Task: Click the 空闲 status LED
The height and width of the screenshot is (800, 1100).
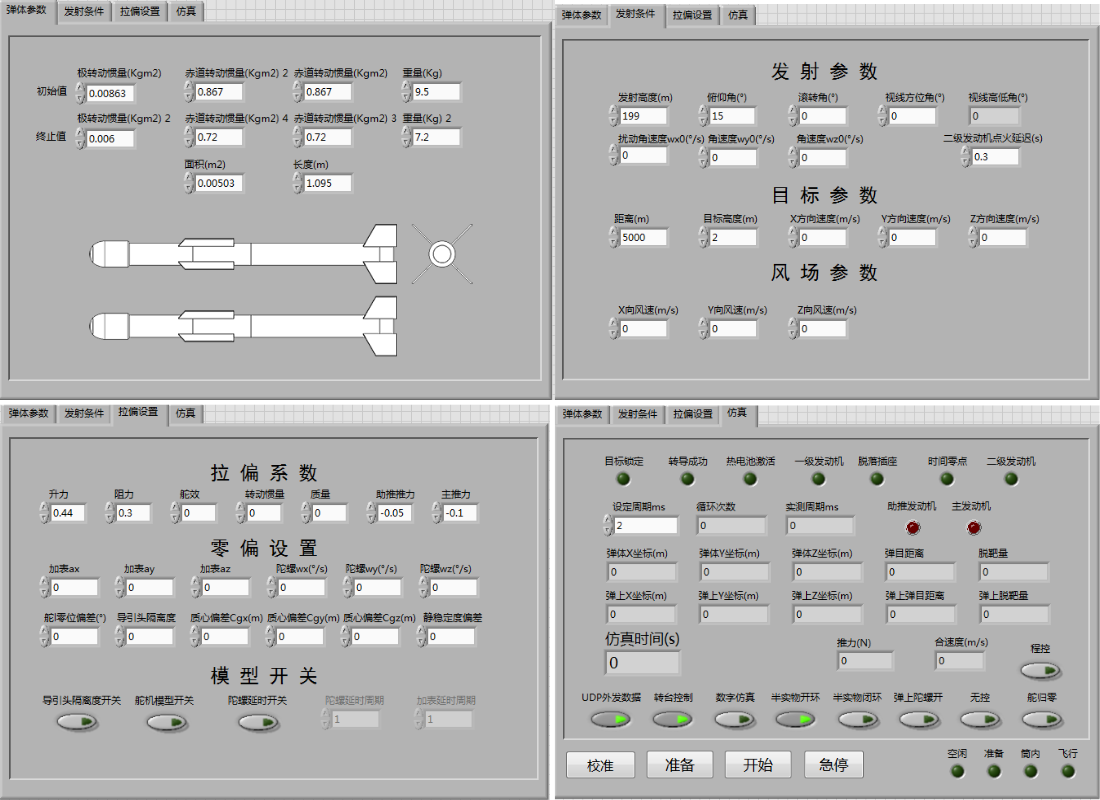Action: coord(957,771)
